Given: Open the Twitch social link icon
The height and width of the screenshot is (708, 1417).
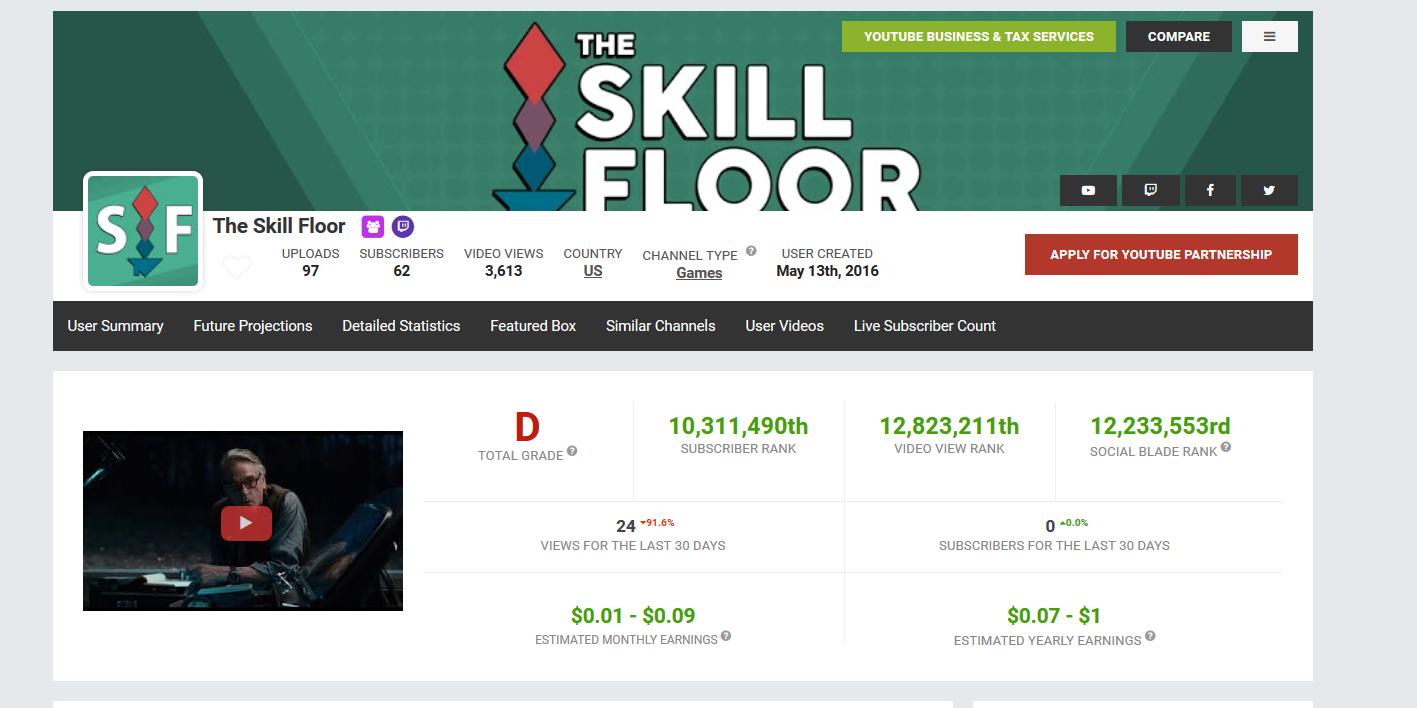Looking at the screenshot, I should click(x=1150, y=190).
